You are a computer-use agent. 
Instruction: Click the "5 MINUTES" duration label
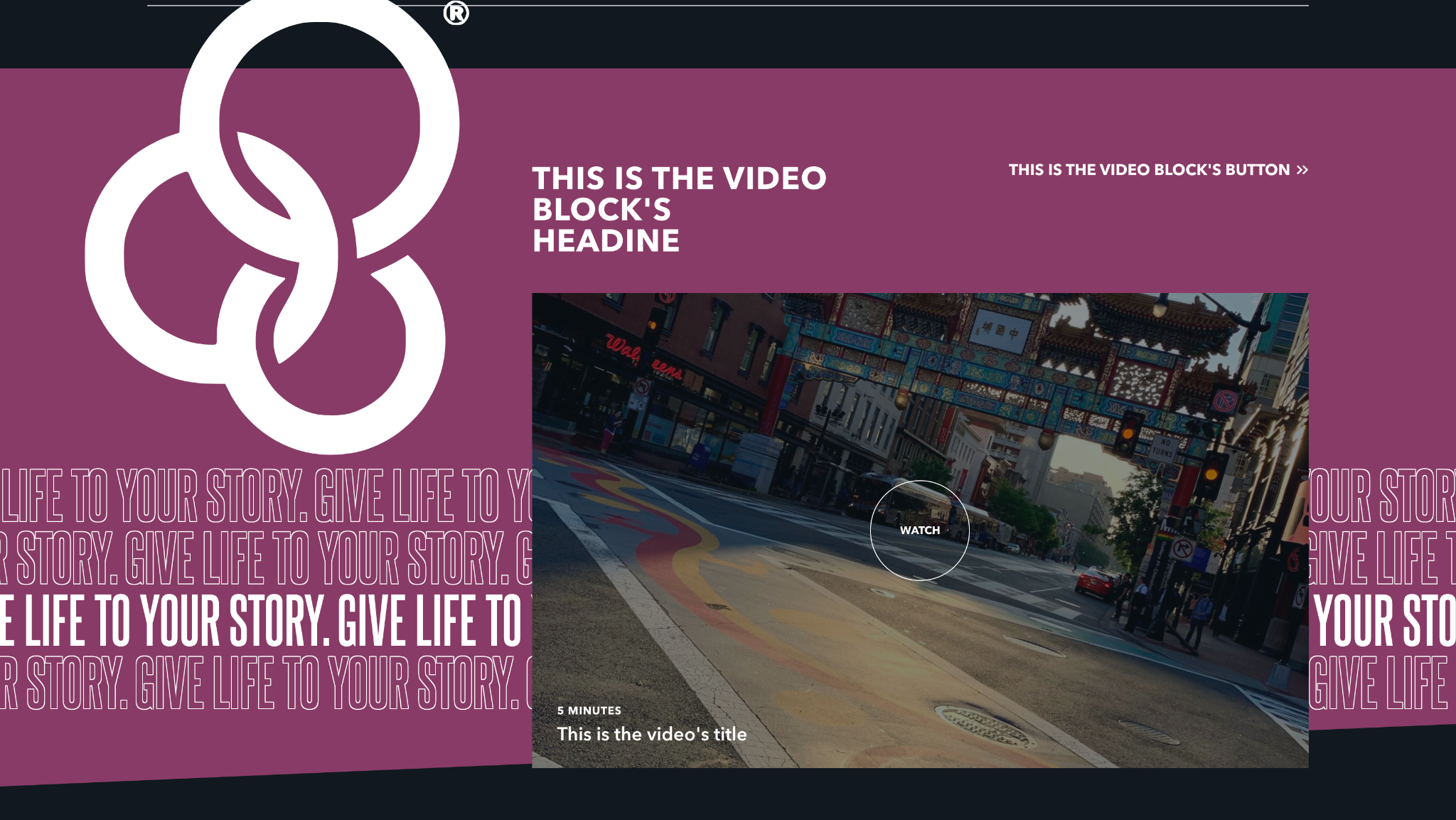589,710
